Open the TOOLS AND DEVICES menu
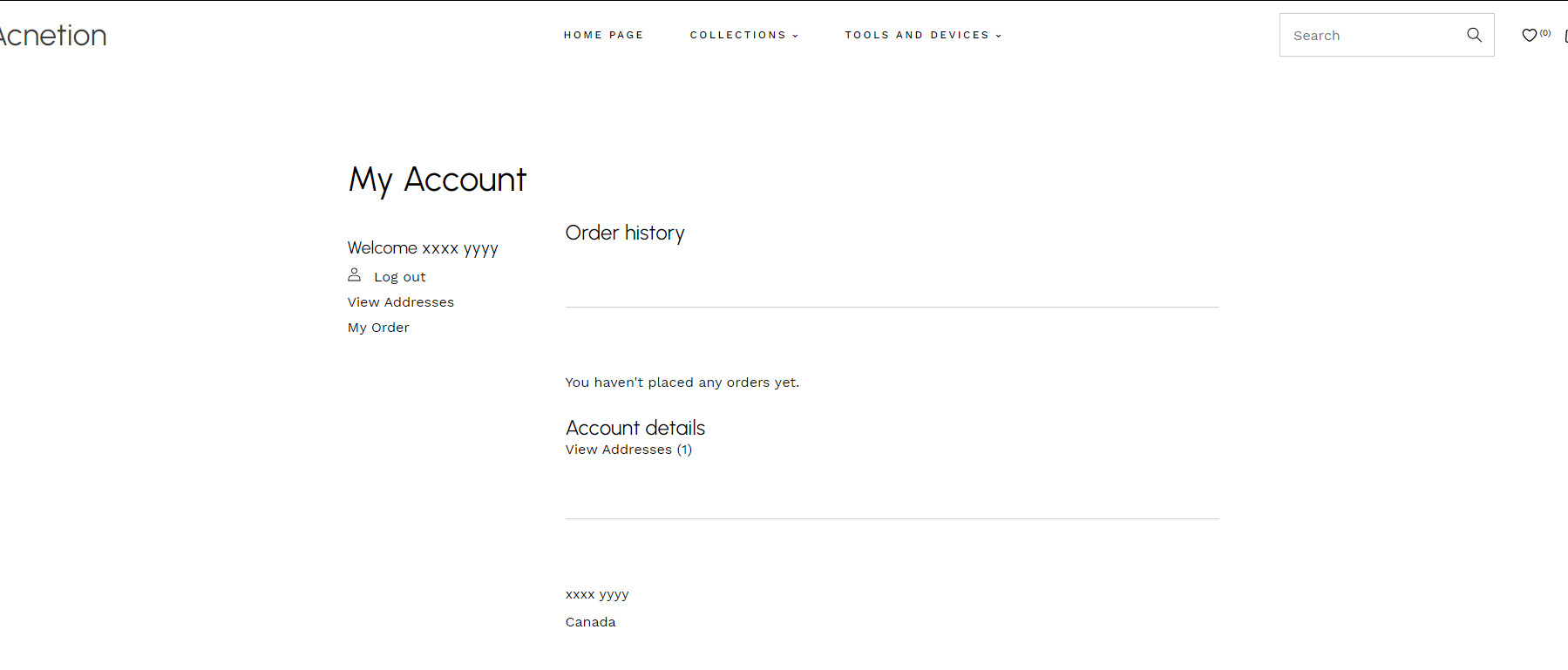Image resolution: width=1568 pixels, height=670 pixels. 917,35
